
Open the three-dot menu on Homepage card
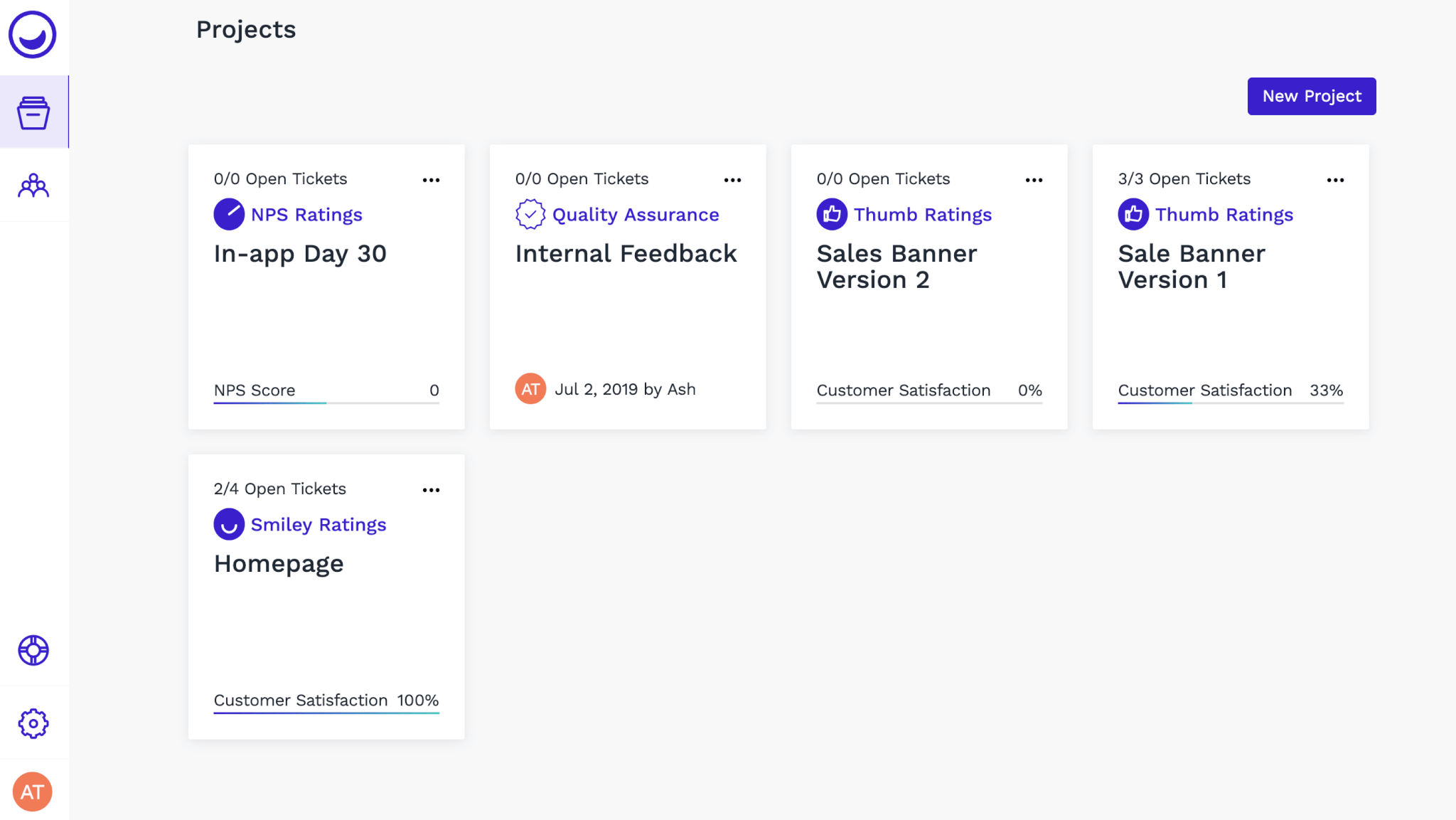point(431,490)
